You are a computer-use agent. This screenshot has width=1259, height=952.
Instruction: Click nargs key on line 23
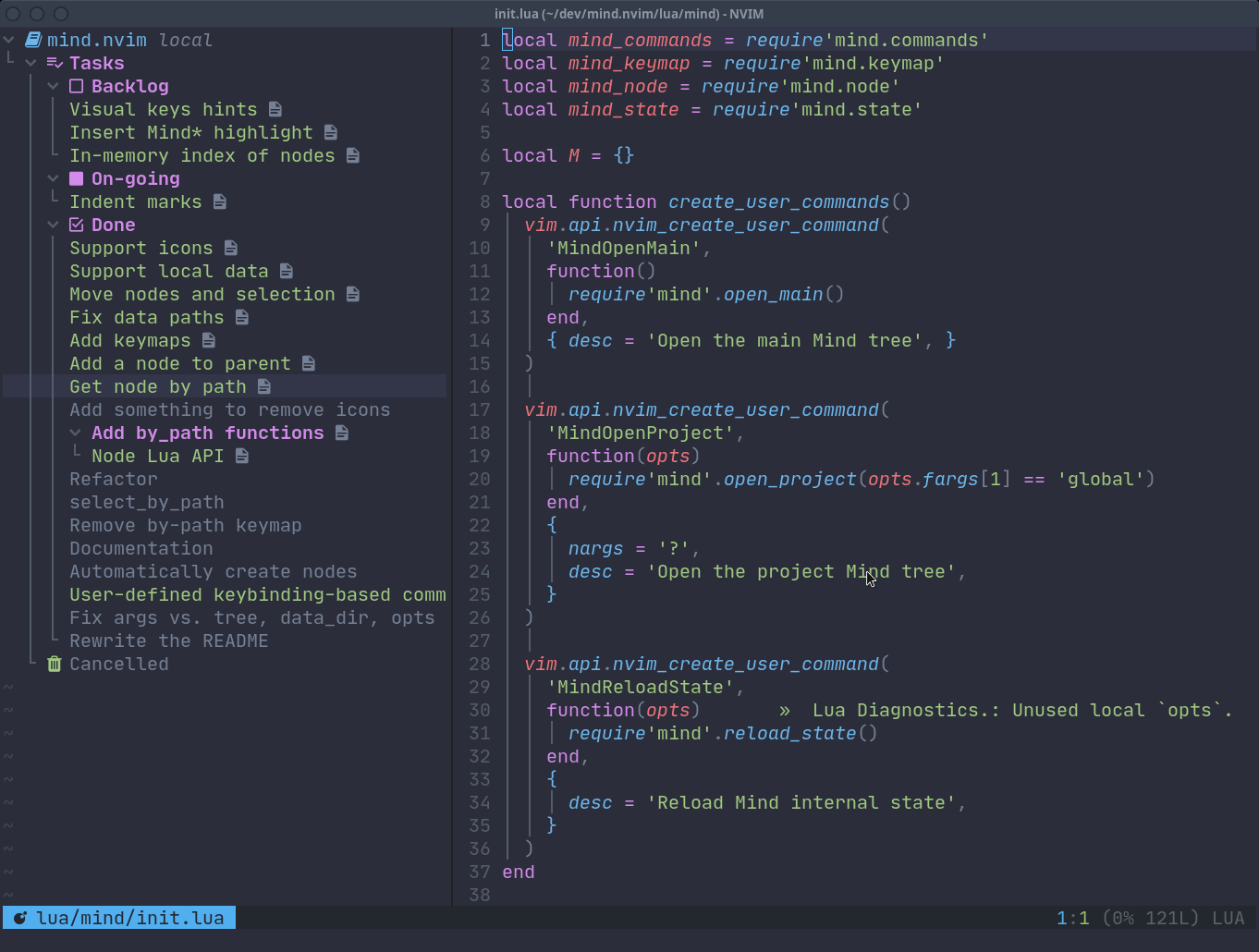(x=596, y=548)
